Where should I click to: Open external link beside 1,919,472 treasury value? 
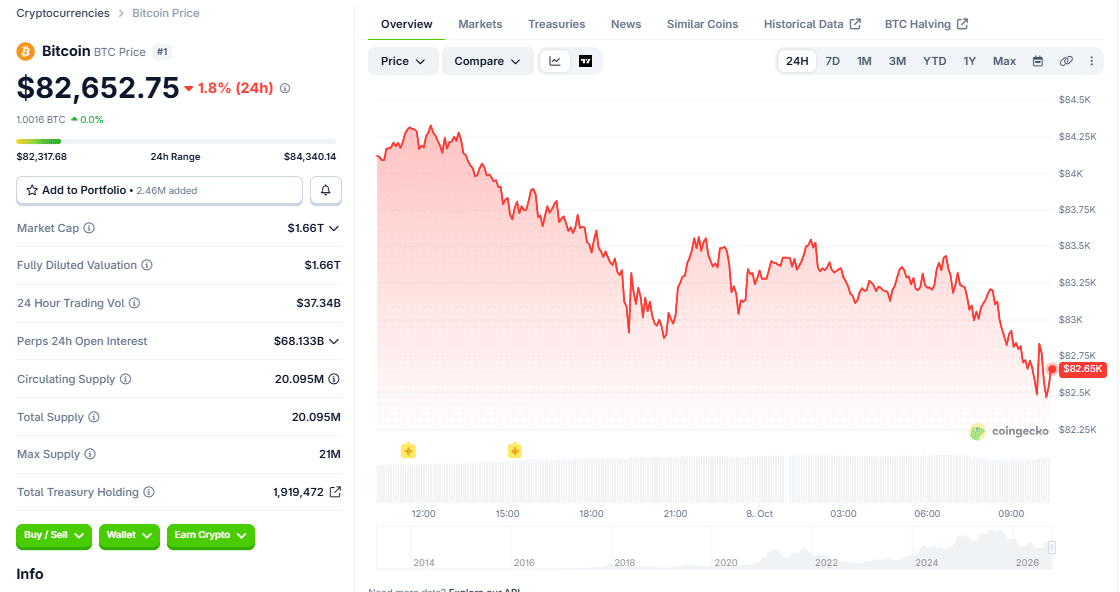[x=335, y=492]
